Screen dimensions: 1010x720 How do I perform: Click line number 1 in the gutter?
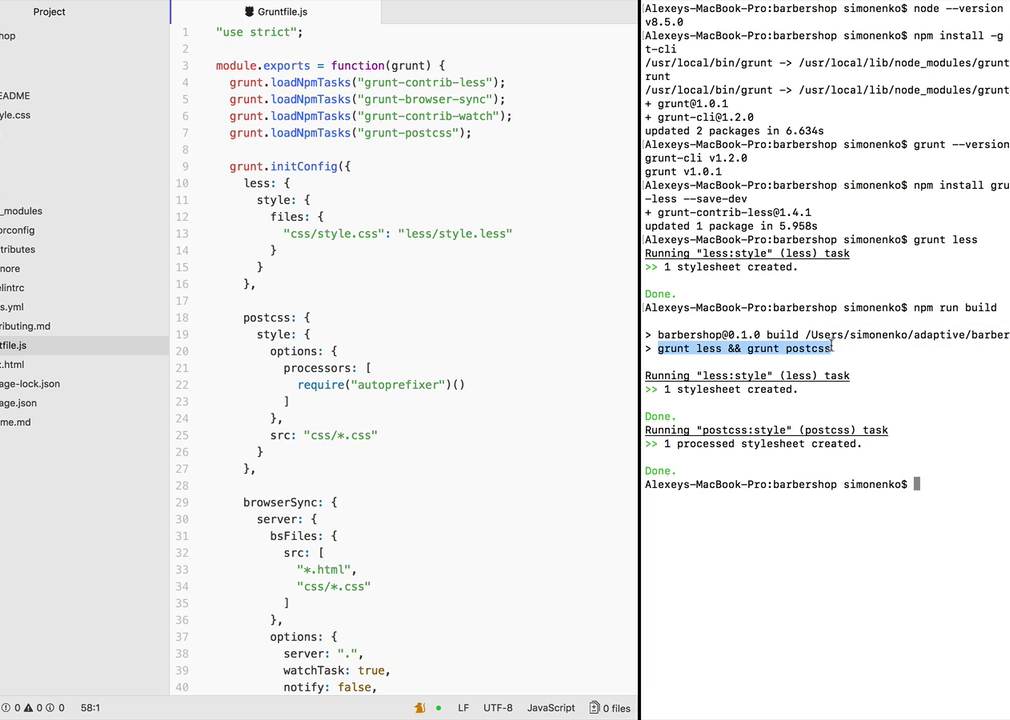click(x=186, y=32)
